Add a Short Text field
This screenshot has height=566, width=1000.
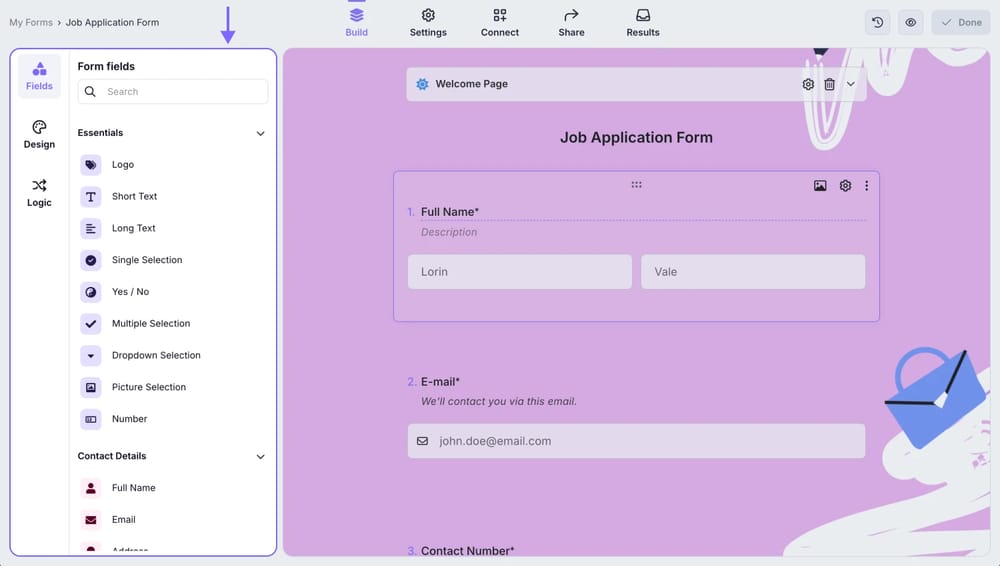(x=134, y=197)
